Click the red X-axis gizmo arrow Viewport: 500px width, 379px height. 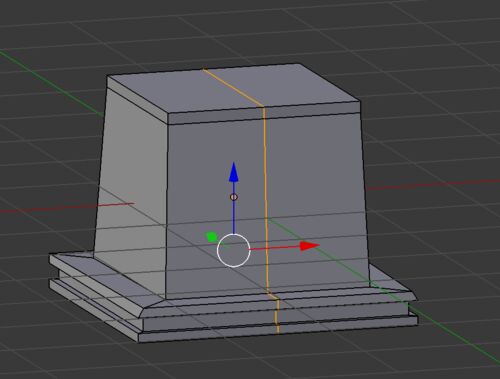pyautogui.click(x=309, y=246)
